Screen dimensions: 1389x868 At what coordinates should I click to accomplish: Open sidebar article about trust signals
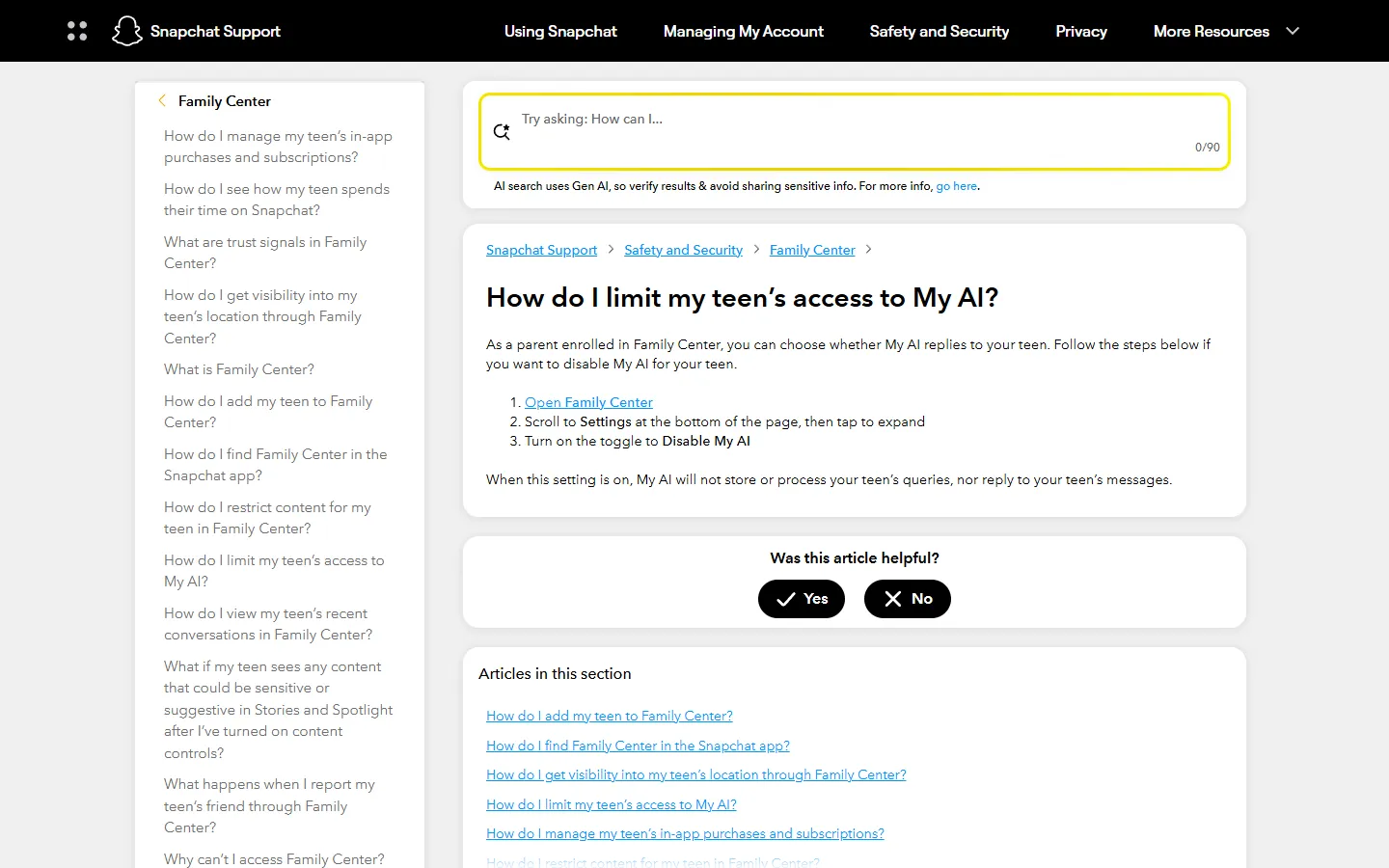point(265,253)
